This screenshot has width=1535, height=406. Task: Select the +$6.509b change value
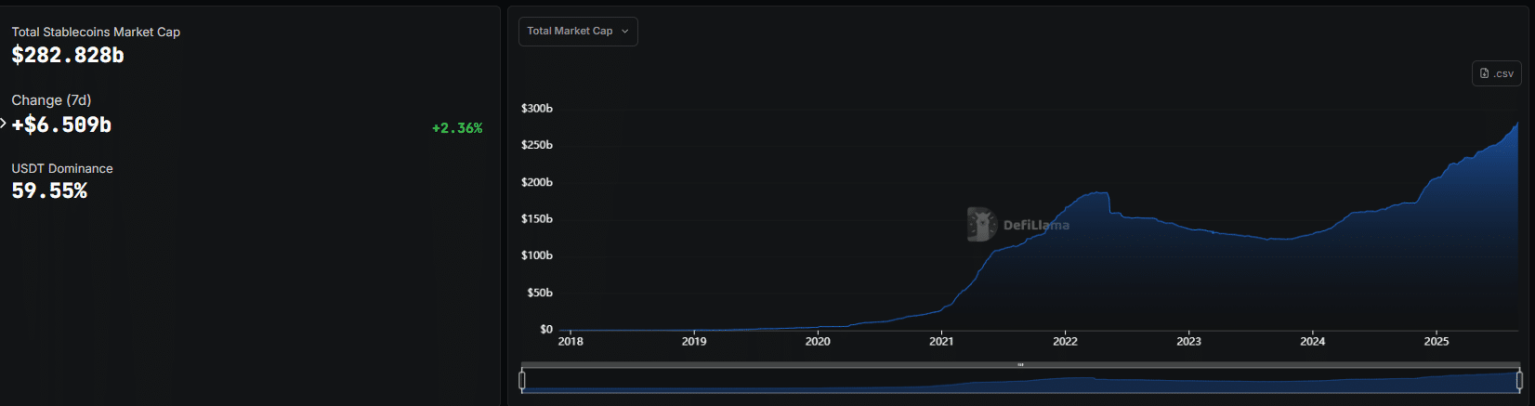point(61,125)
